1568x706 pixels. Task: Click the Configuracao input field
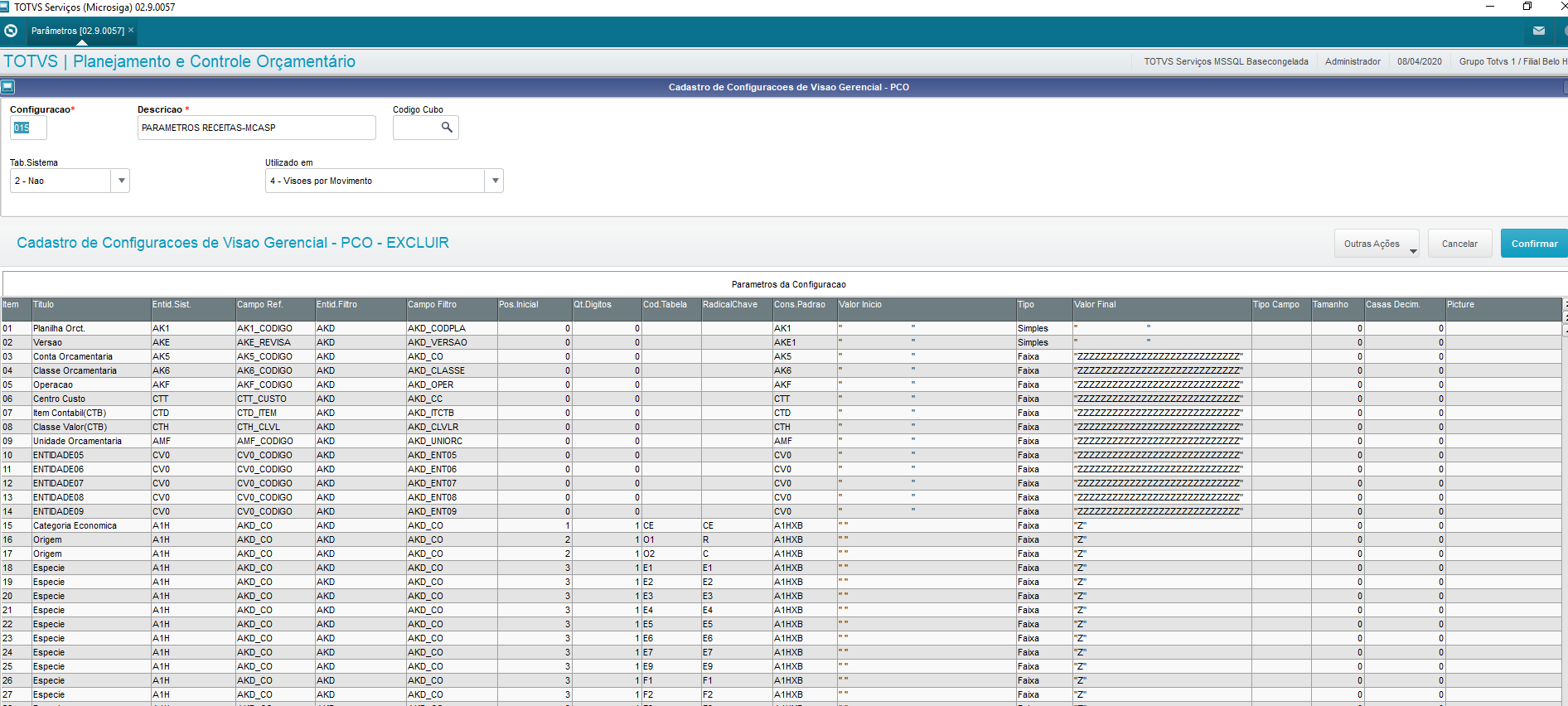[28, 128]
